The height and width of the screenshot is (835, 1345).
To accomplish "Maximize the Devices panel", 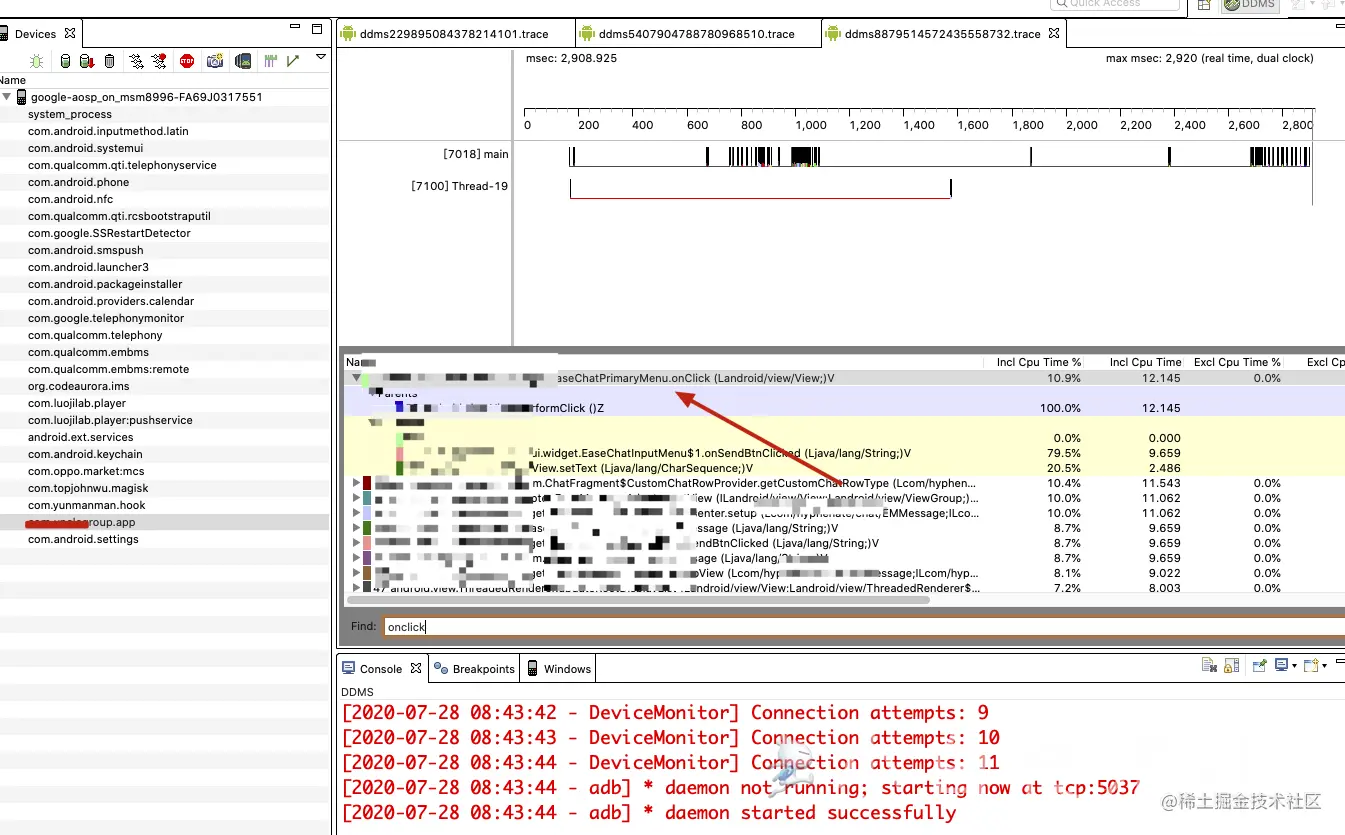I will point(317,29).
